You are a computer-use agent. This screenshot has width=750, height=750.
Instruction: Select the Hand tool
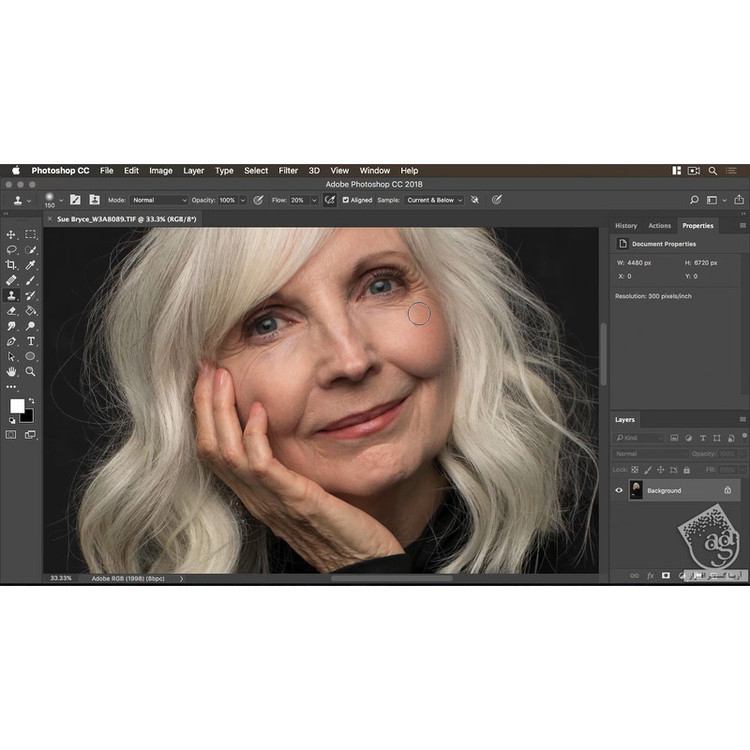tap(11, 371)
